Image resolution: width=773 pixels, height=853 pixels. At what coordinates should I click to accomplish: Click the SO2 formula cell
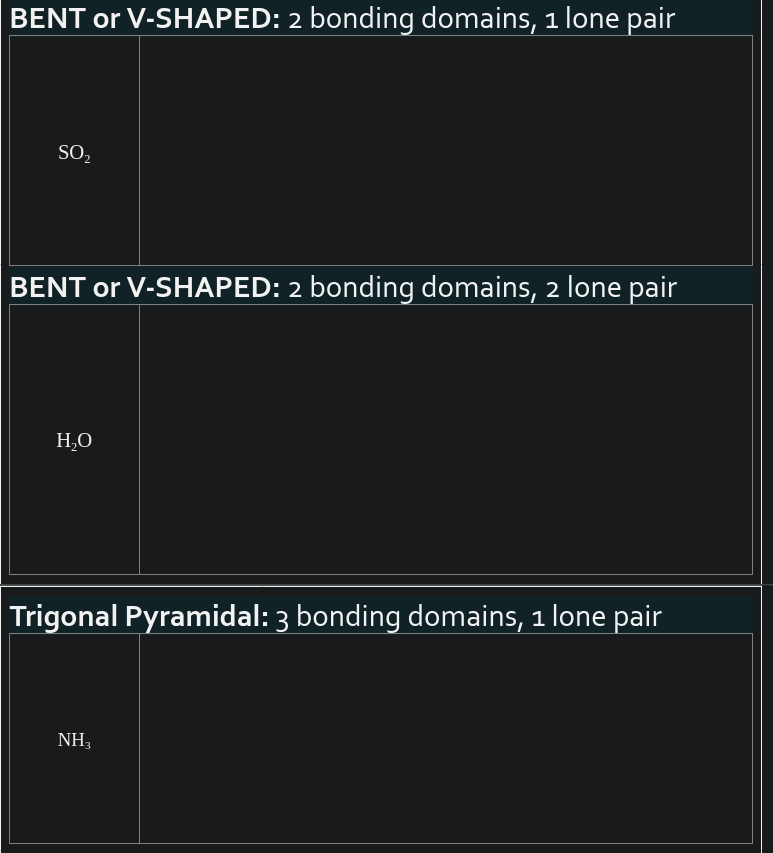tap(74, 153)
